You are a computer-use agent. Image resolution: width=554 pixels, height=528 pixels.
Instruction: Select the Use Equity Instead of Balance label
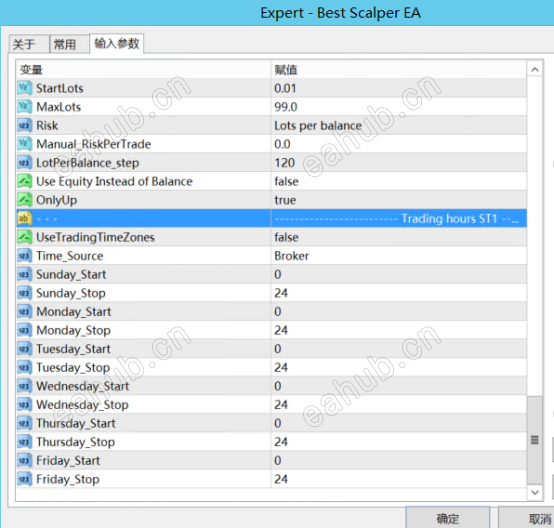(x=114, y=182)
